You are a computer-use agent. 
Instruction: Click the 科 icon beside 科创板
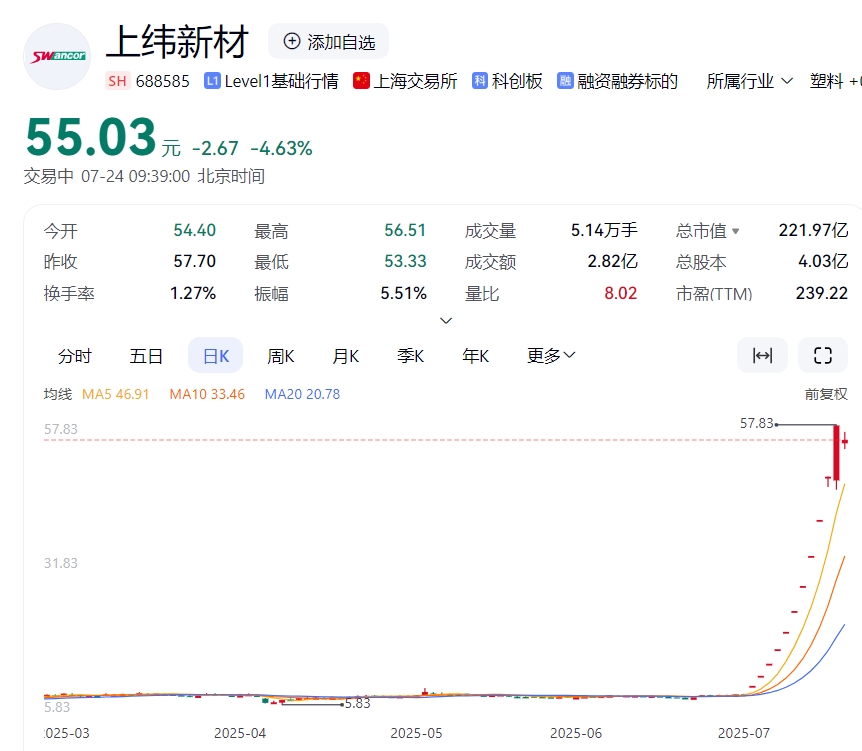point(480,81)
